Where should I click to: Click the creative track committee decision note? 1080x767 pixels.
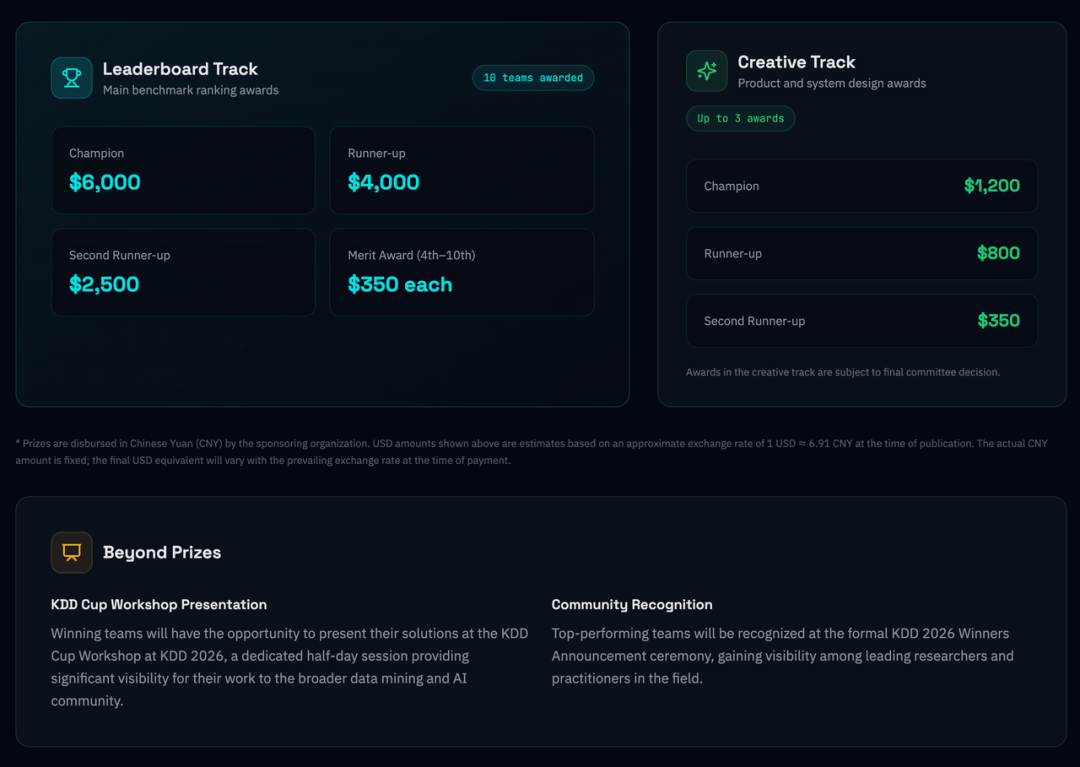tap(842, 372)
